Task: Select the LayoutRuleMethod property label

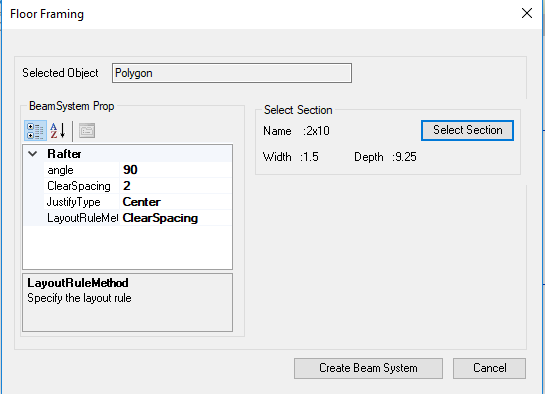Action: click(82, 218)
